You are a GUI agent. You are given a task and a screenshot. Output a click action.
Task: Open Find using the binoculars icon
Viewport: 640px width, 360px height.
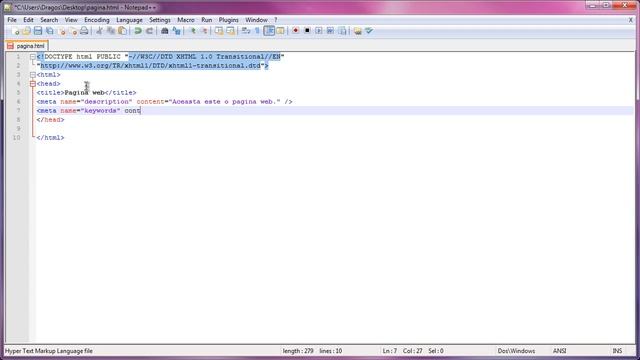(x=165, y=31)
